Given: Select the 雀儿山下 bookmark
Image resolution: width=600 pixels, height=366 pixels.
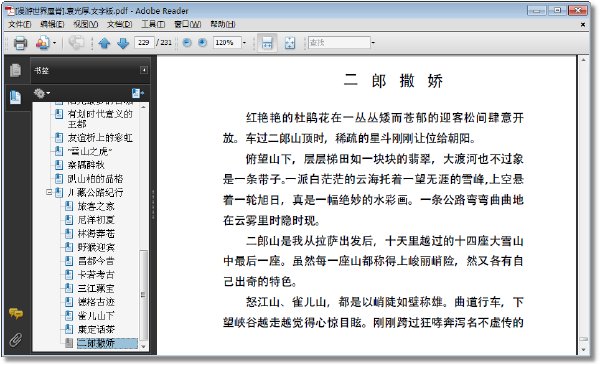Looking at the screenshot, I should [x=96, y=316].
